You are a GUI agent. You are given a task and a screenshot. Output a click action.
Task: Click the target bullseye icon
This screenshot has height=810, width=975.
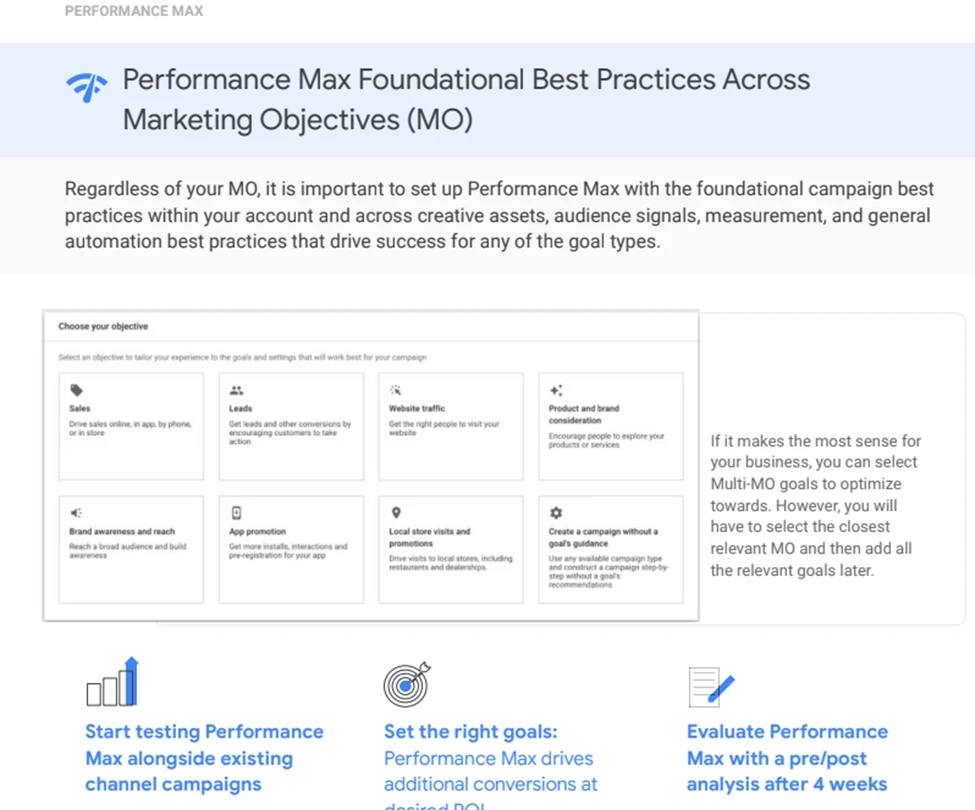coord(406,684)
